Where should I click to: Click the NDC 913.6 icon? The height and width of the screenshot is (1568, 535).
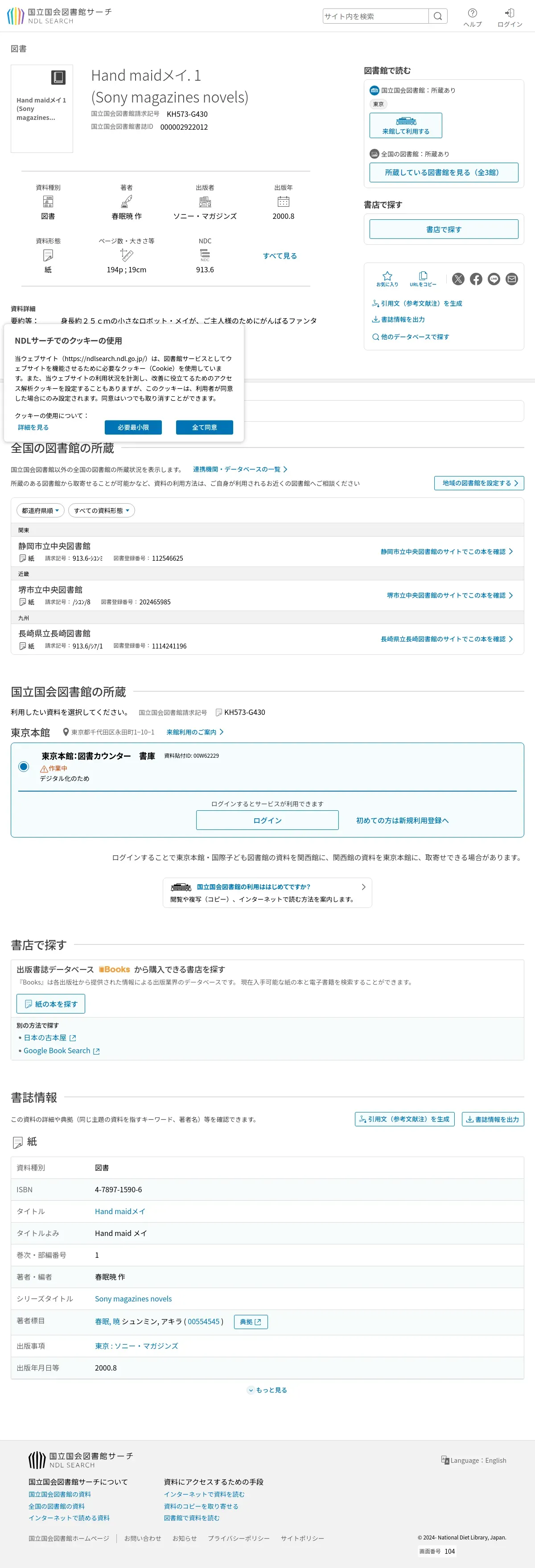pyautogui.click(x=205, y=255)
